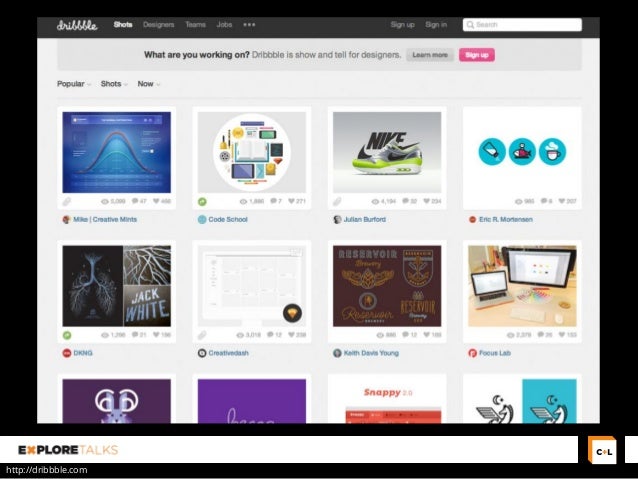Open the blue chart dashboard shot thumbnail

[117, 153]
